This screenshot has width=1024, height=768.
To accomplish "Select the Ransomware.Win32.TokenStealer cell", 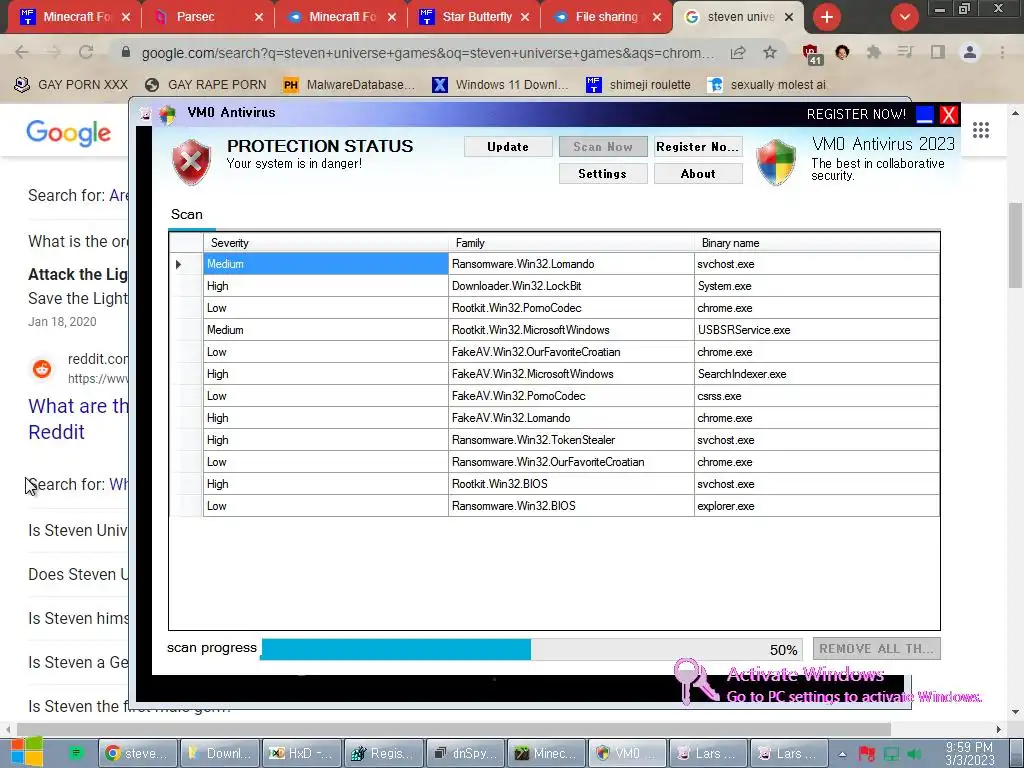I will pyautogui.click(x=571, y=440).
